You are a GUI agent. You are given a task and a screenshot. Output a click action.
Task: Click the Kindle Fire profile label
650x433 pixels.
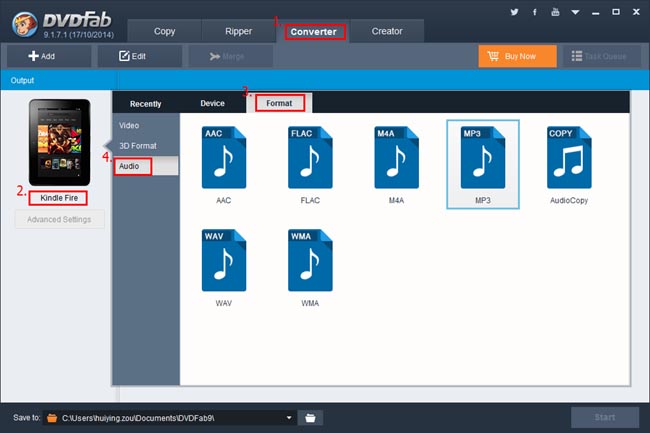(x=59, y=198)
